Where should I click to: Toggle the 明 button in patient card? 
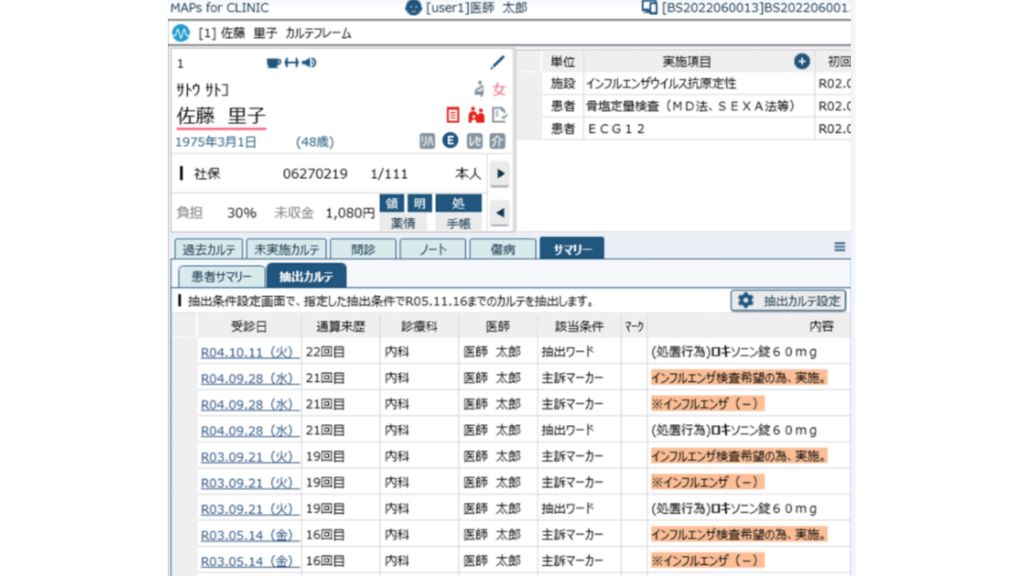coord(419,203)
